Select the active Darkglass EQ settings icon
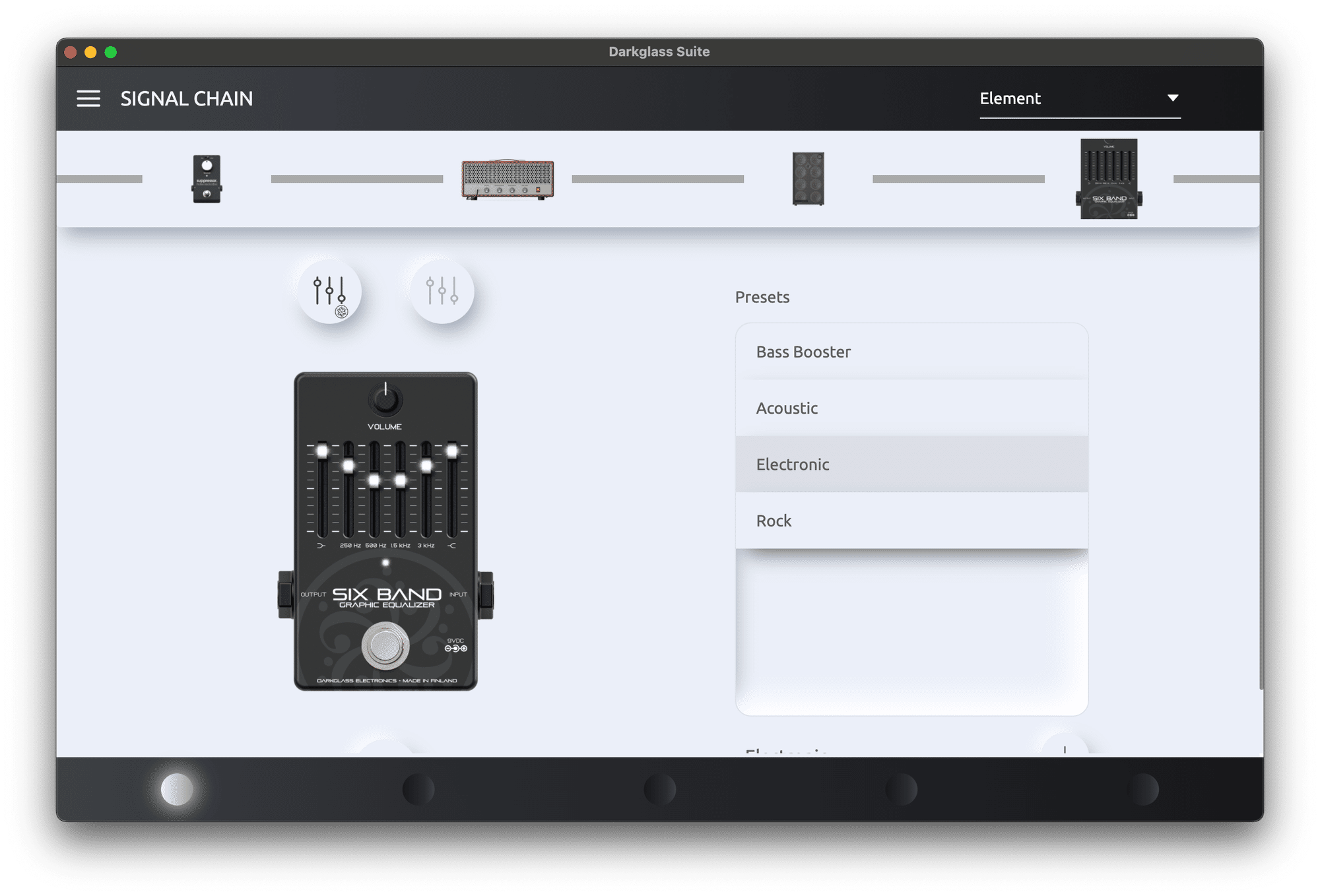Viewport: 1320px width, 896px height. click(x=330, y=292)
